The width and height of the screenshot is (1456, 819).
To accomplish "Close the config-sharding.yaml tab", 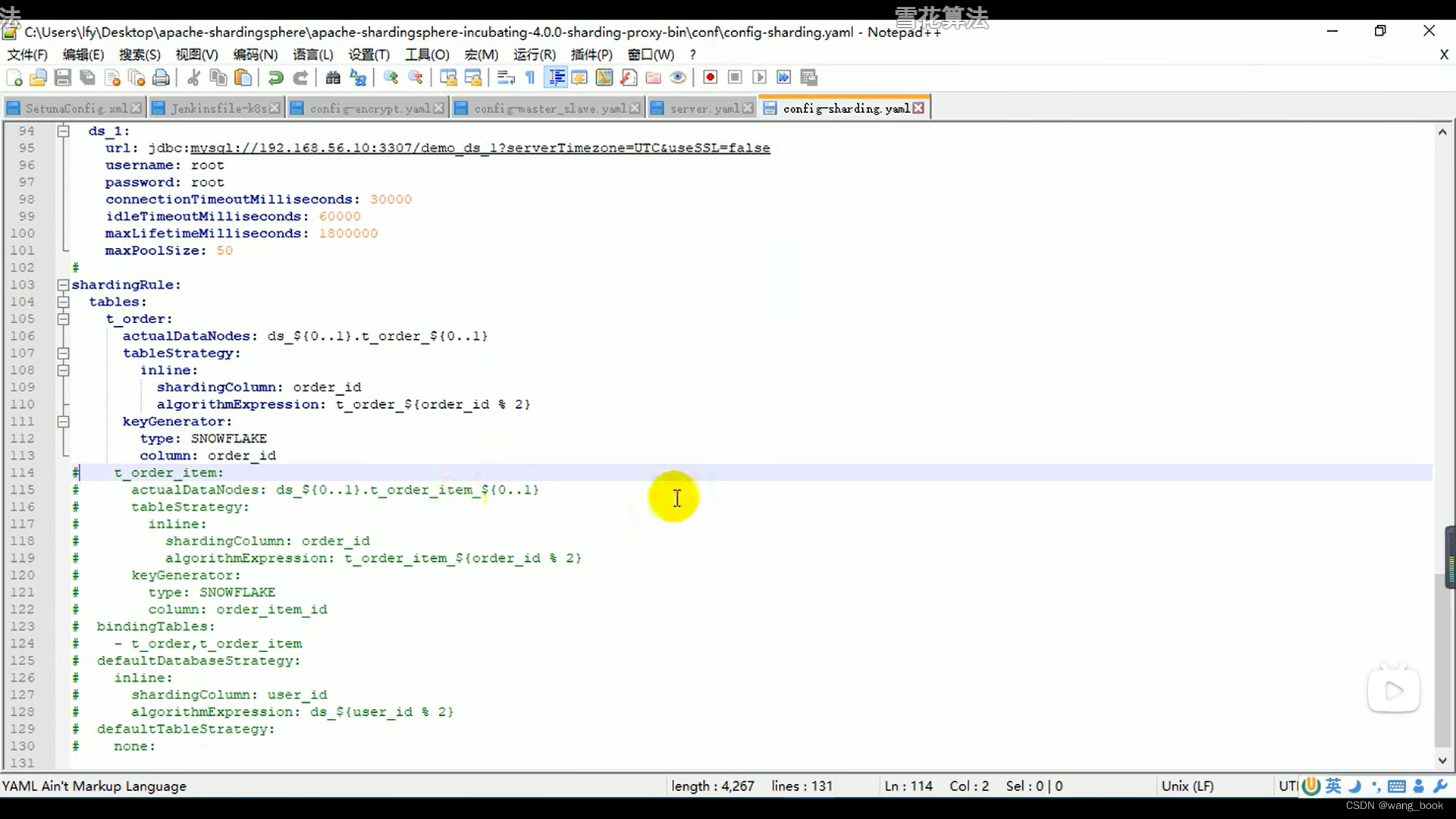I will 918,108.
